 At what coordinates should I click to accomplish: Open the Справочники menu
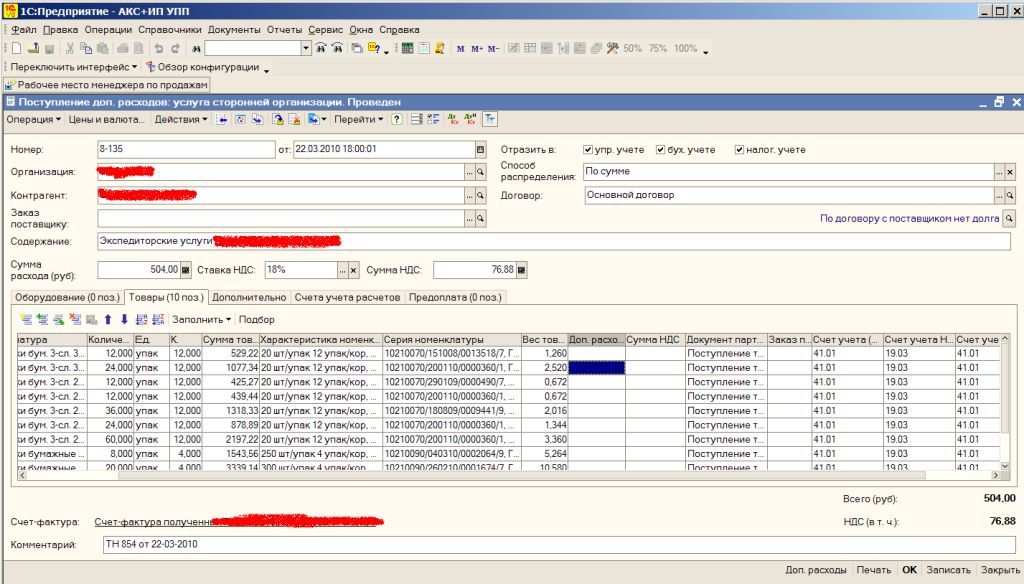[x=169, y=30]
